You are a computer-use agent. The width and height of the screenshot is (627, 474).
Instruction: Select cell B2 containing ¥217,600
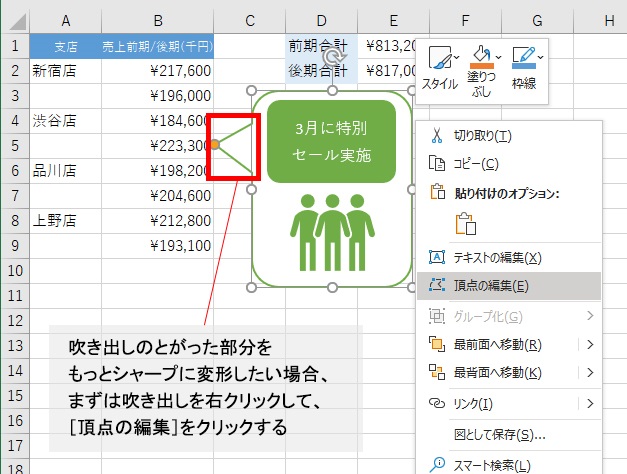click(157, 70)
